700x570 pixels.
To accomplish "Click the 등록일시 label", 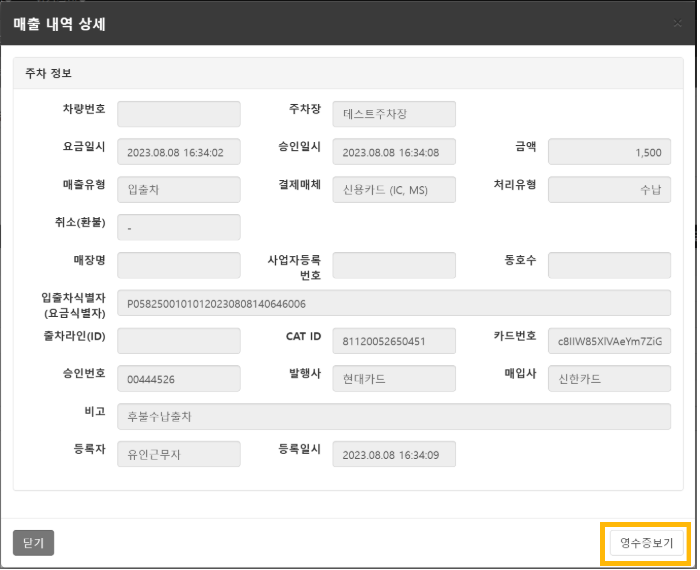I will pyautogui.click(x=300, y=449).
